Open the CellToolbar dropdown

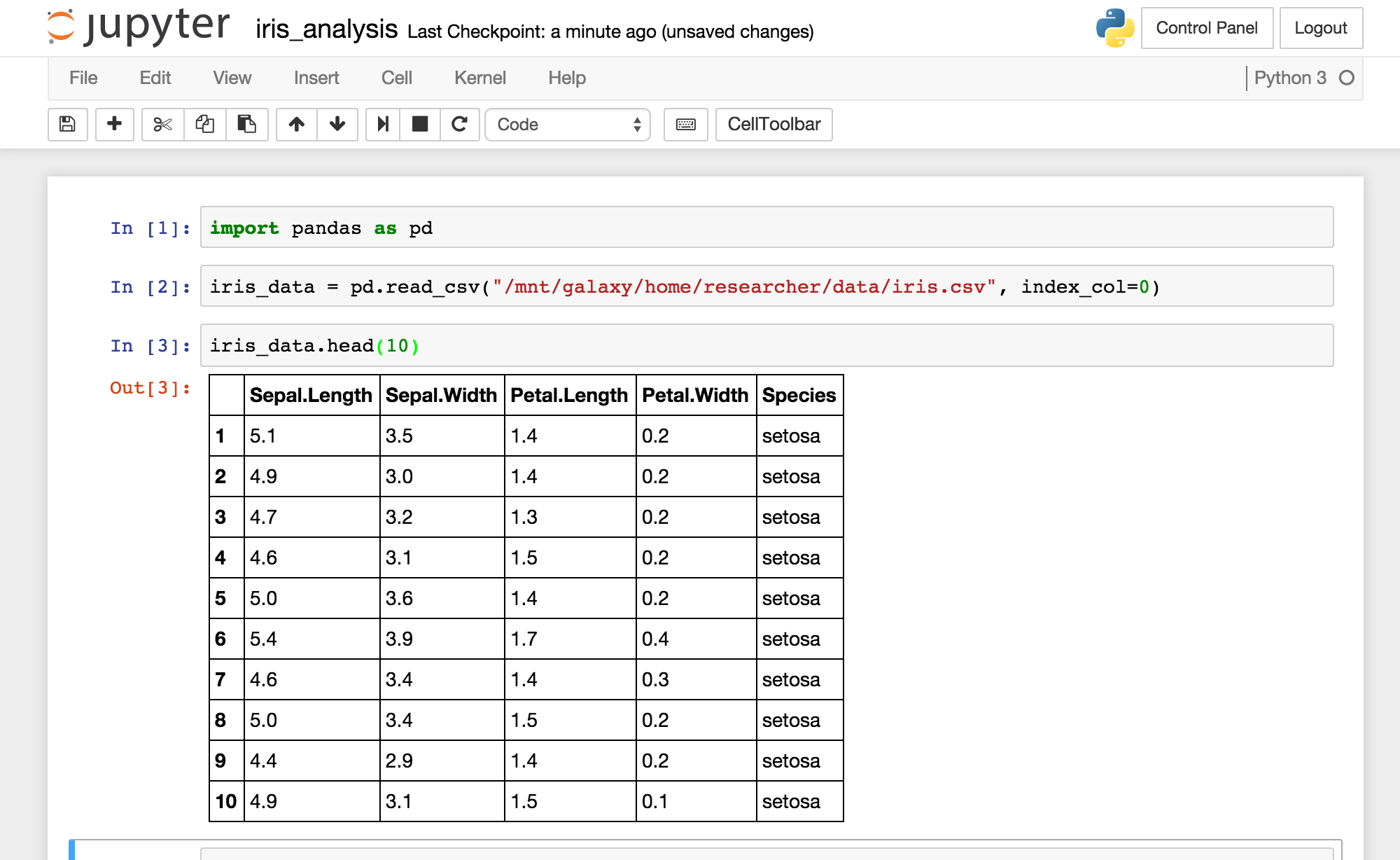[x=774, y=125]
